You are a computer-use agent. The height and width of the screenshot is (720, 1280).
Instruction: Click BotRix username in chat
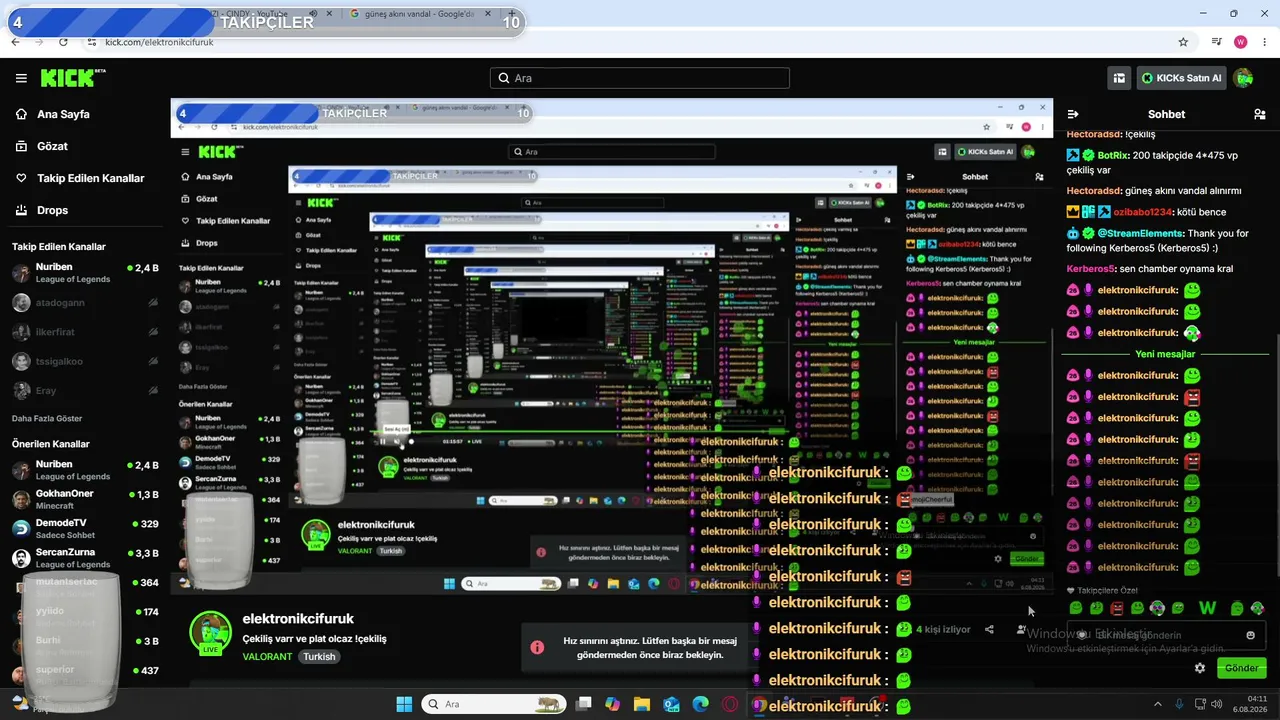(x=1113, y=155)
